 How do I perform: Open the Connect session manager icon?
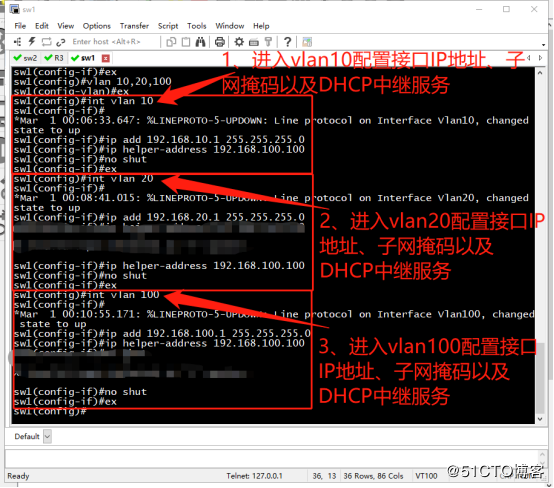[17, 42]
